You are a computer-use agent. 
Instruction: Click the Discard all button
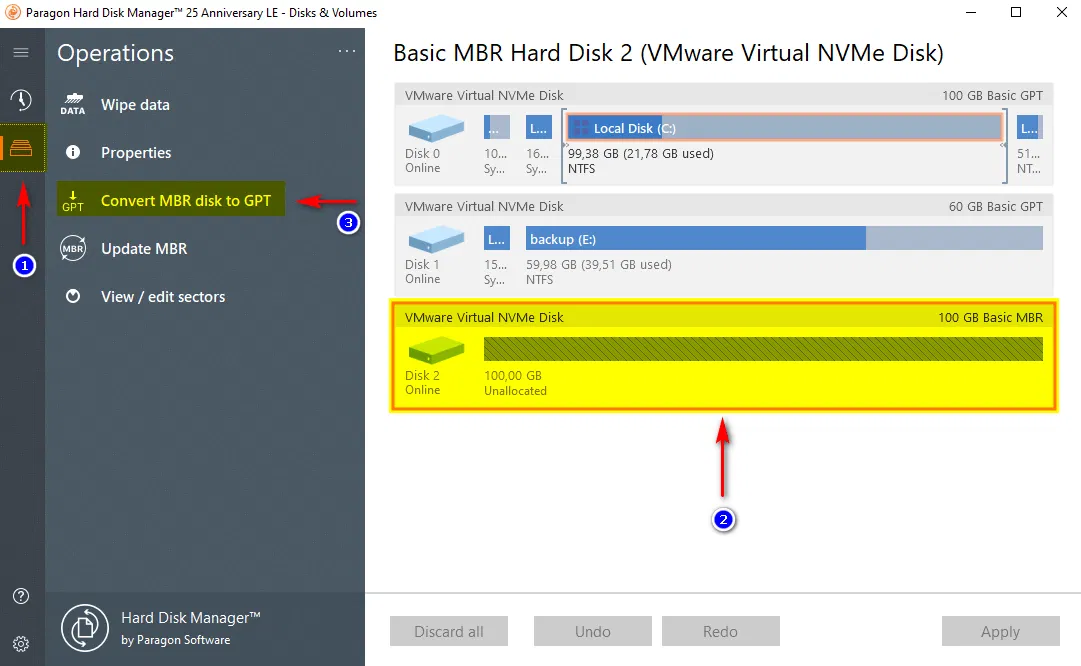[449, 631]
